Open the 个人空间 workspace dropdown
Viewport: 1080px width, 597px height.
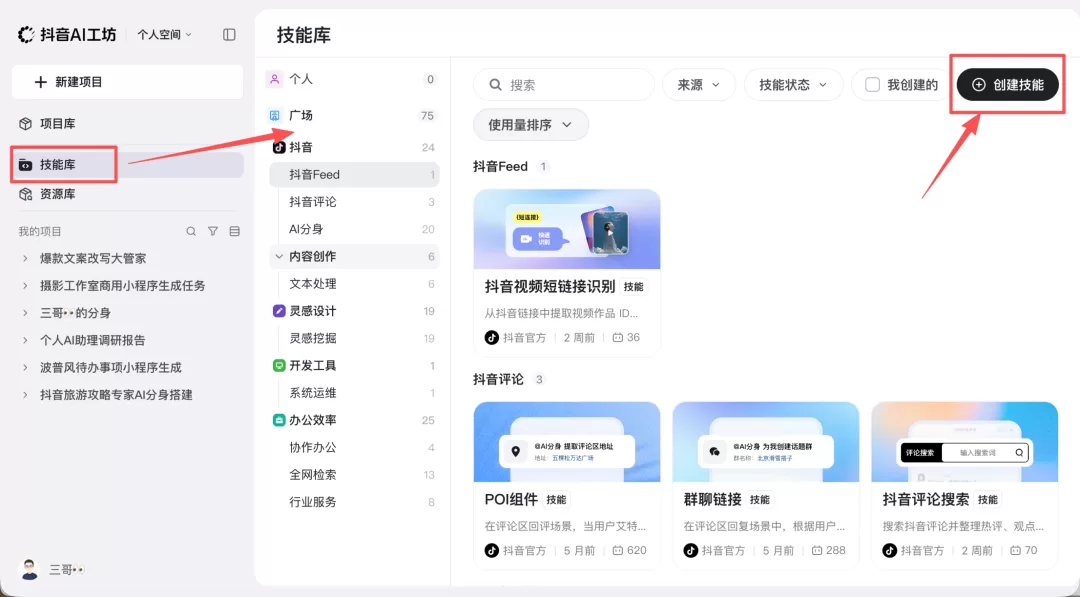pyautogui.click(x=165, y=34)
